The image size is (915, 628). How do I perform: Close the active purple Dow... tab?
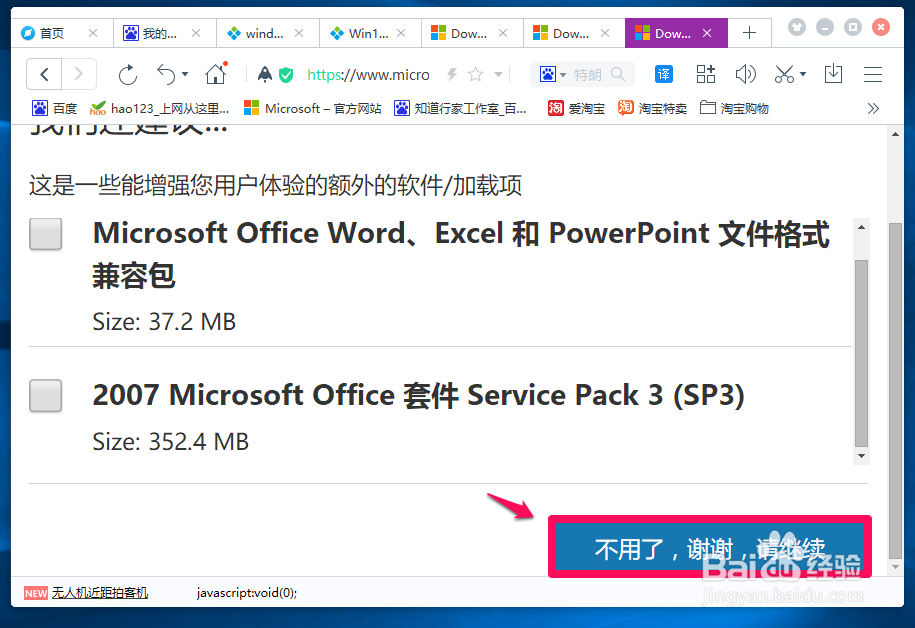(x=707, y=33)
